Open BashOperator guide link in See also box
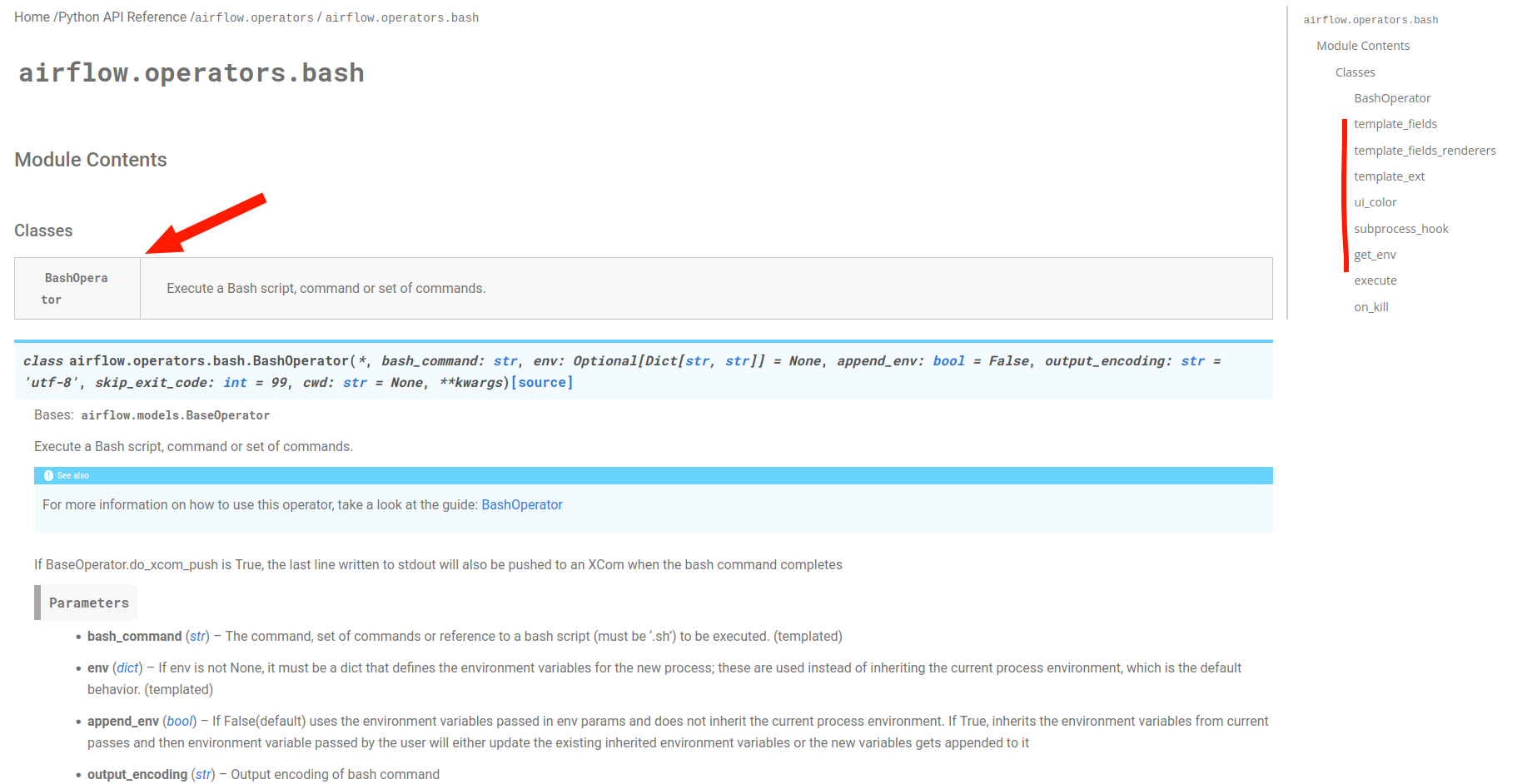The height and width of the screenshot is (784, 1537). (x=522, y=505)
